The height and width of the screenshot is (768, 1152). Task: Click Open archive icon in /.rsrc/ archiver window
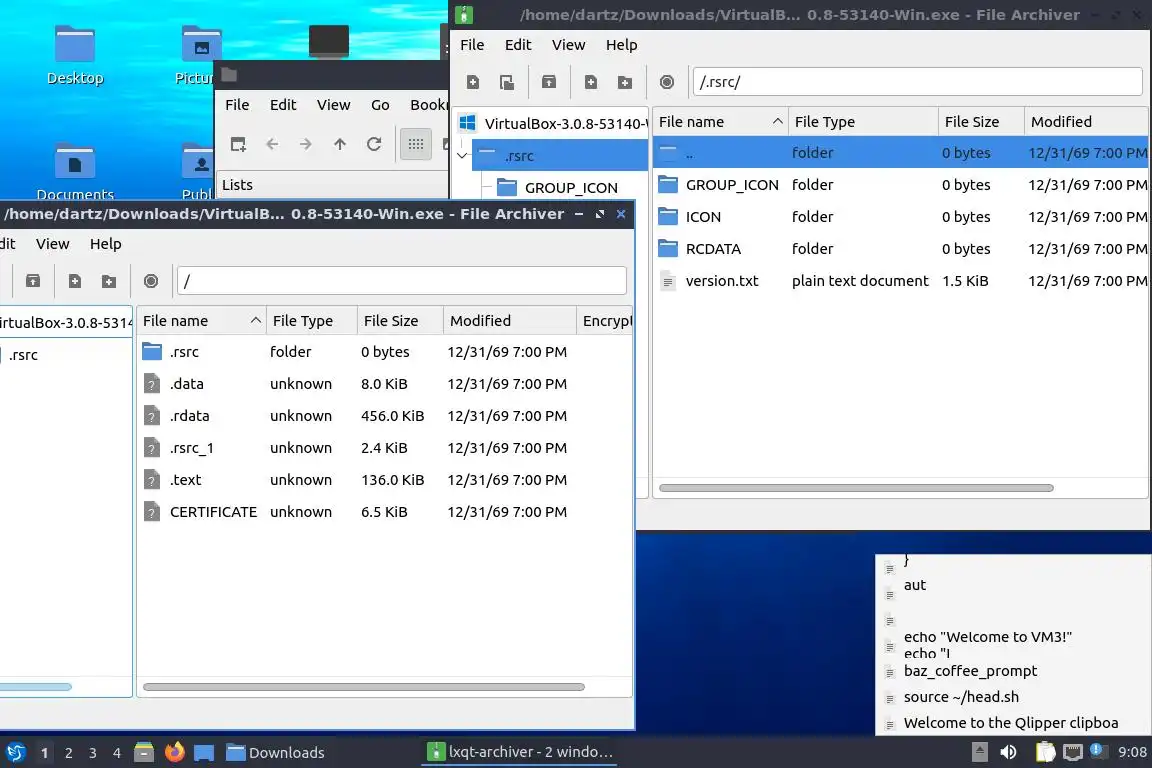[x=506, y=82]
